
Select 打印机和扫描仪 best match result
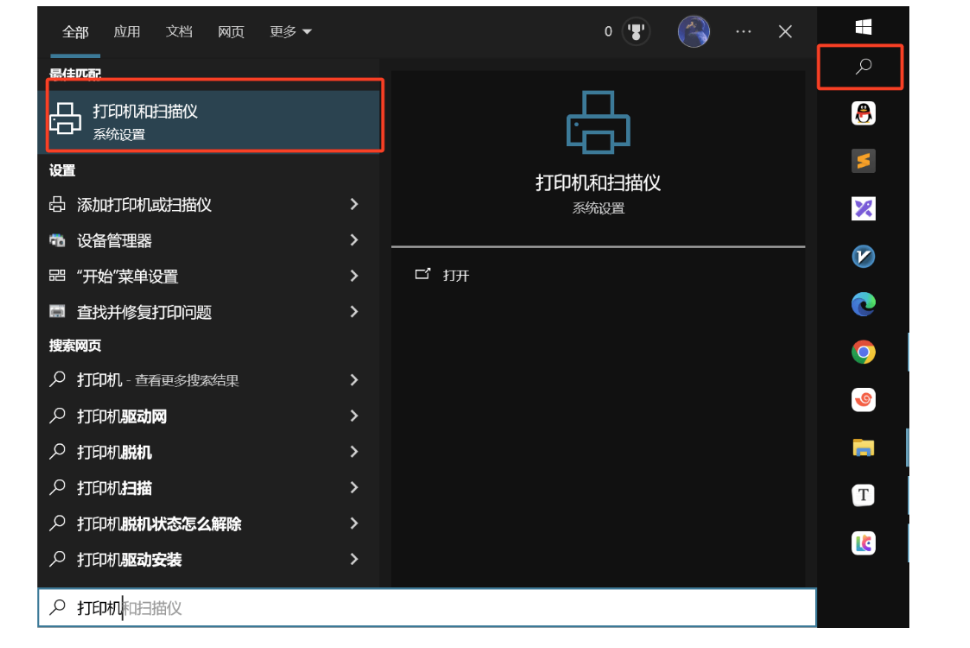pos(213,121)
